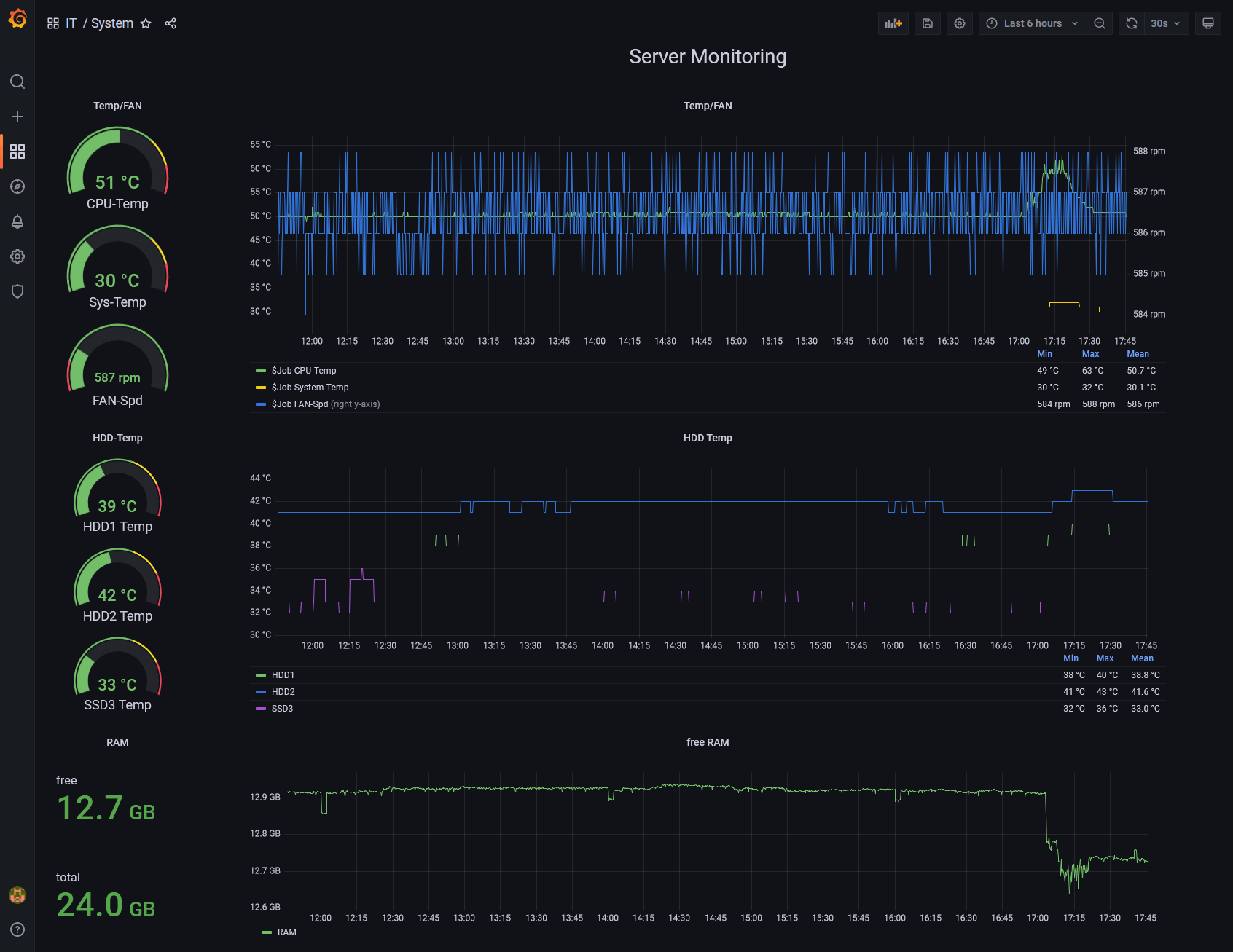Pick color for CPU-Temp green legend swatch
This screenshot has height=952, width=1233.
[x=261, y=371]
